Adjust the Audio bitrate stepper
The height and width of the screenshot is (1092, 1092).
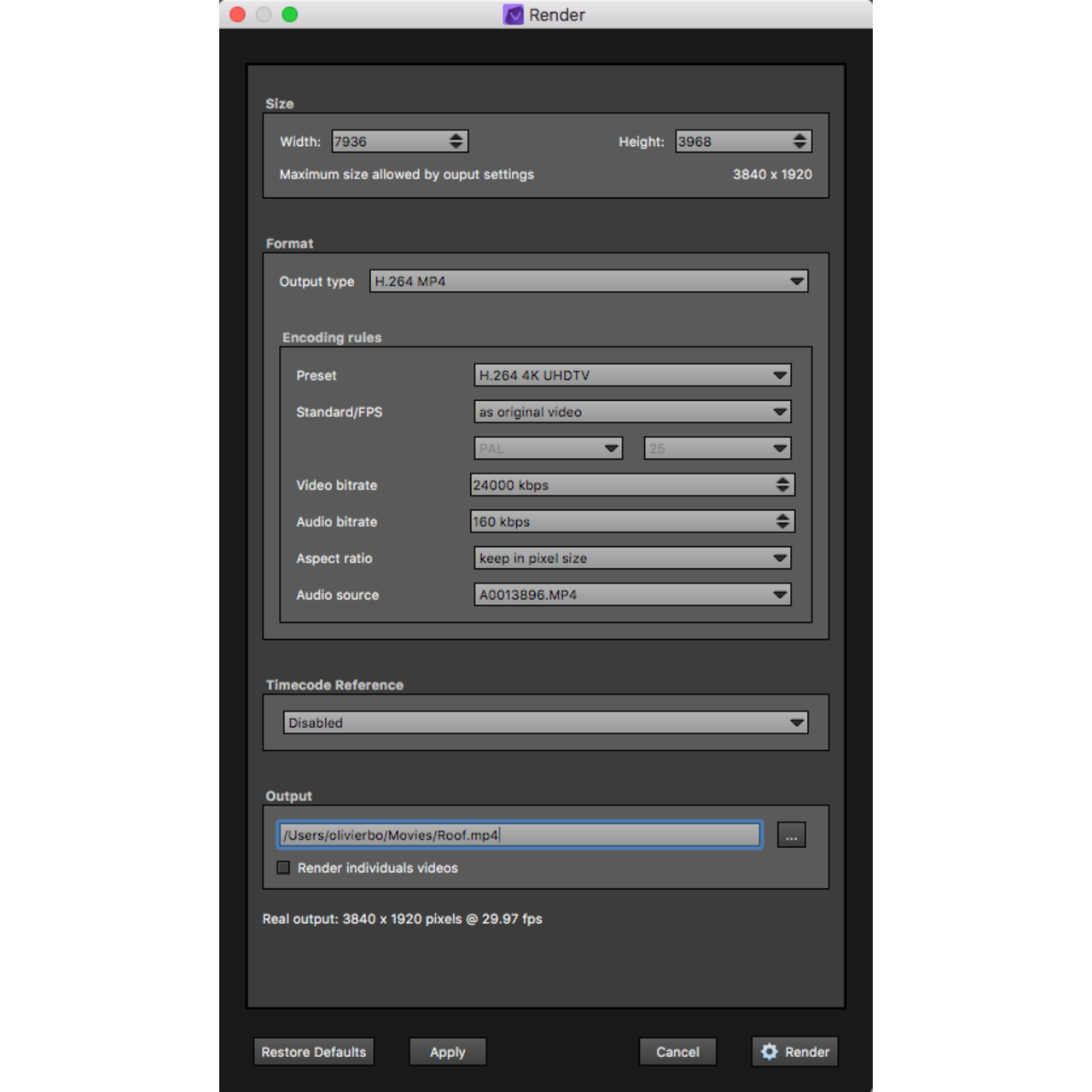(x=782, y=522)
